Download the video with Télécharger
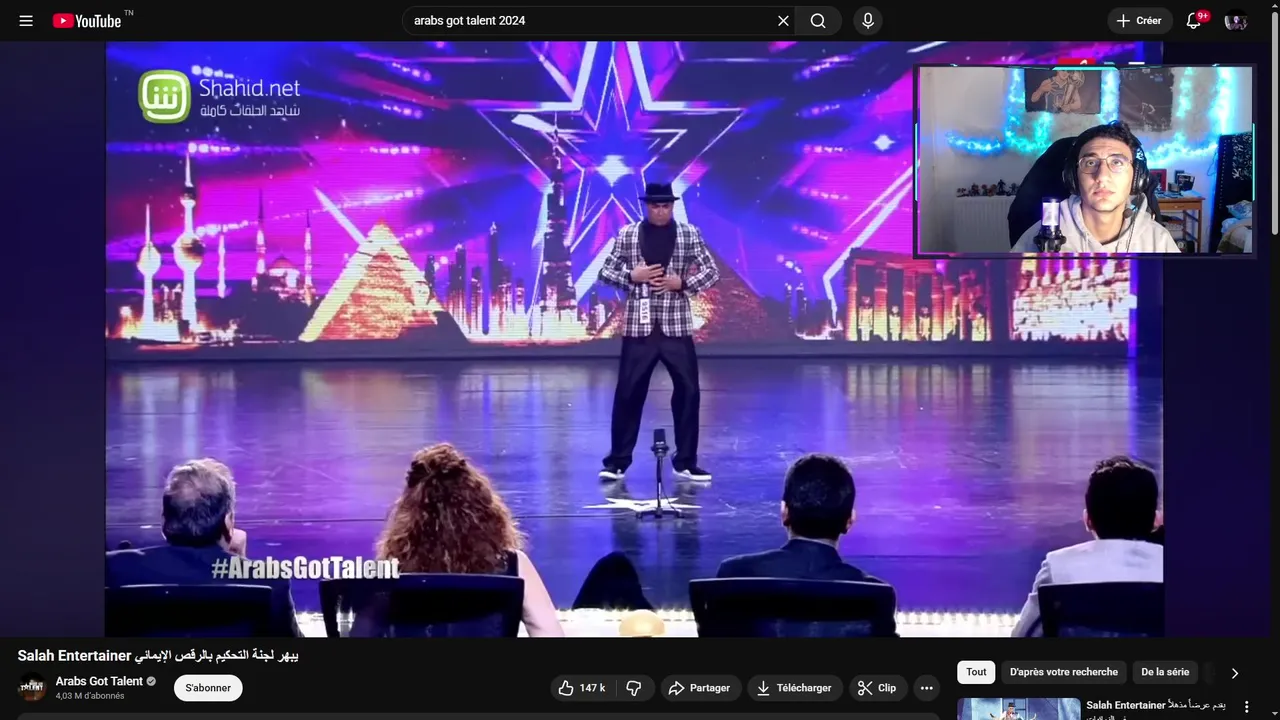The height and width of the screenshot is (720, 1280). coord(794,688)
